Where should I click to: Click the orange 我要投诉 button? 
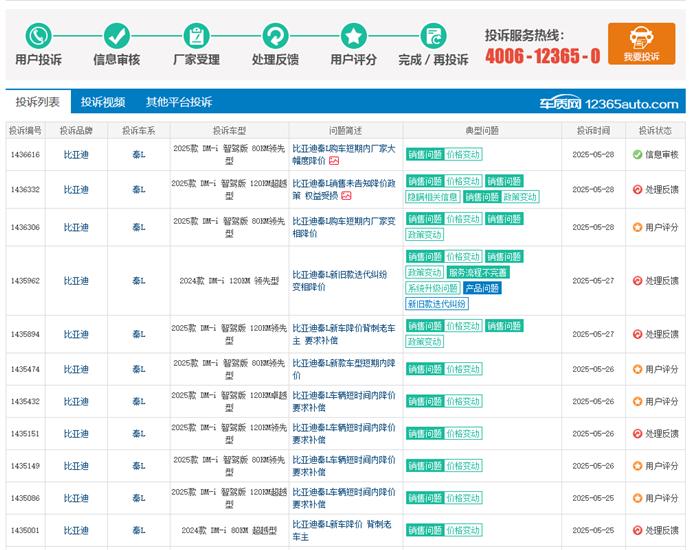[x=642, y=44]
